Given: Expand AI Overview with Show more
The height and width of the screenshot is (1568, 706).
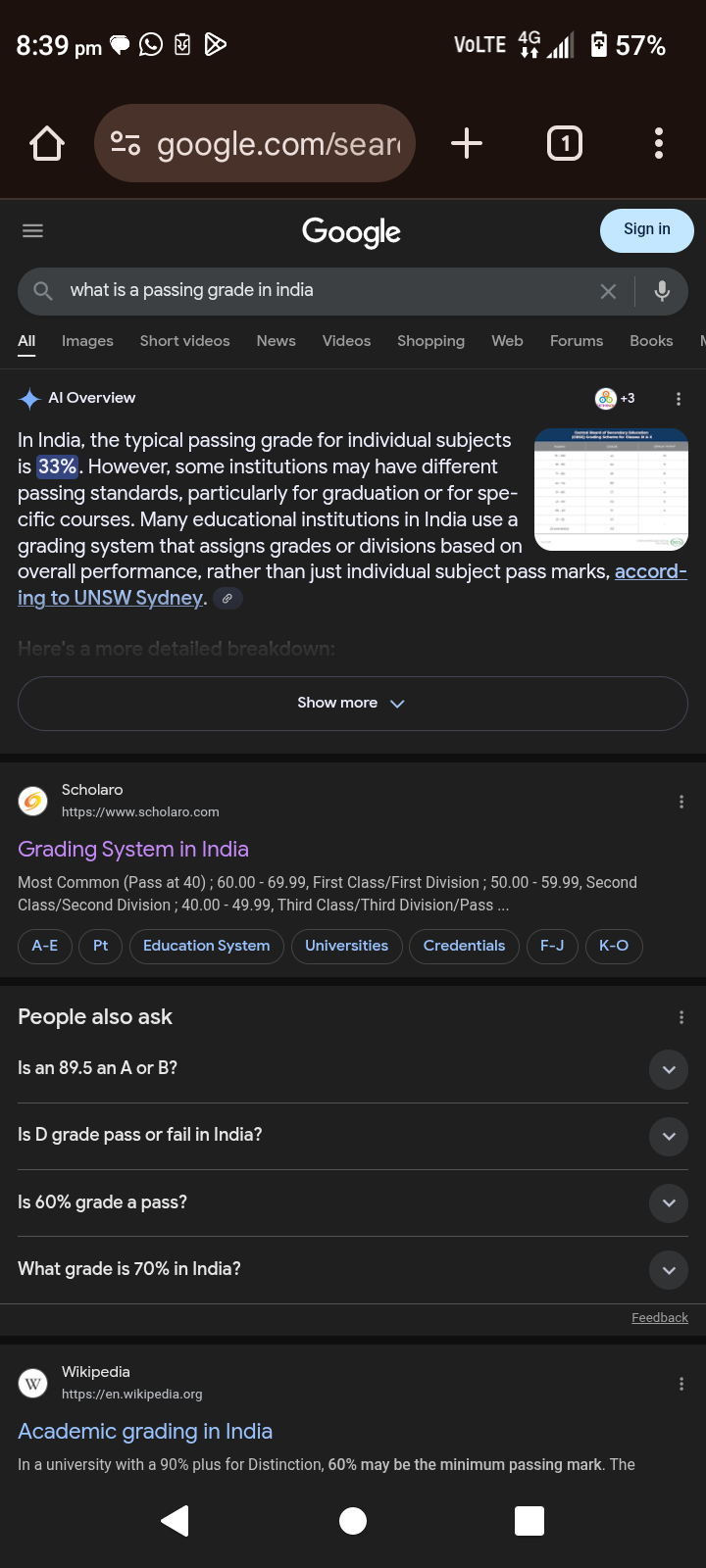Looking at the screenshot, I should (x=353, y=704).
